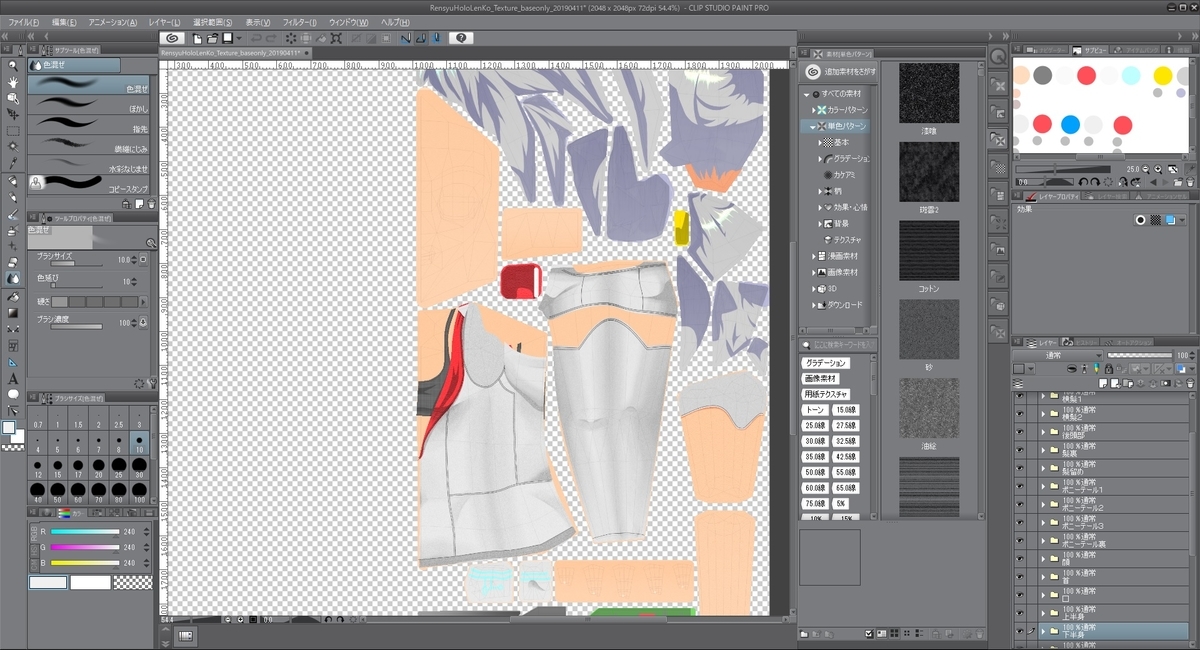
Task: Select the RensyuHoloLenKo_Texture document tab
Action: coord(237,51)
